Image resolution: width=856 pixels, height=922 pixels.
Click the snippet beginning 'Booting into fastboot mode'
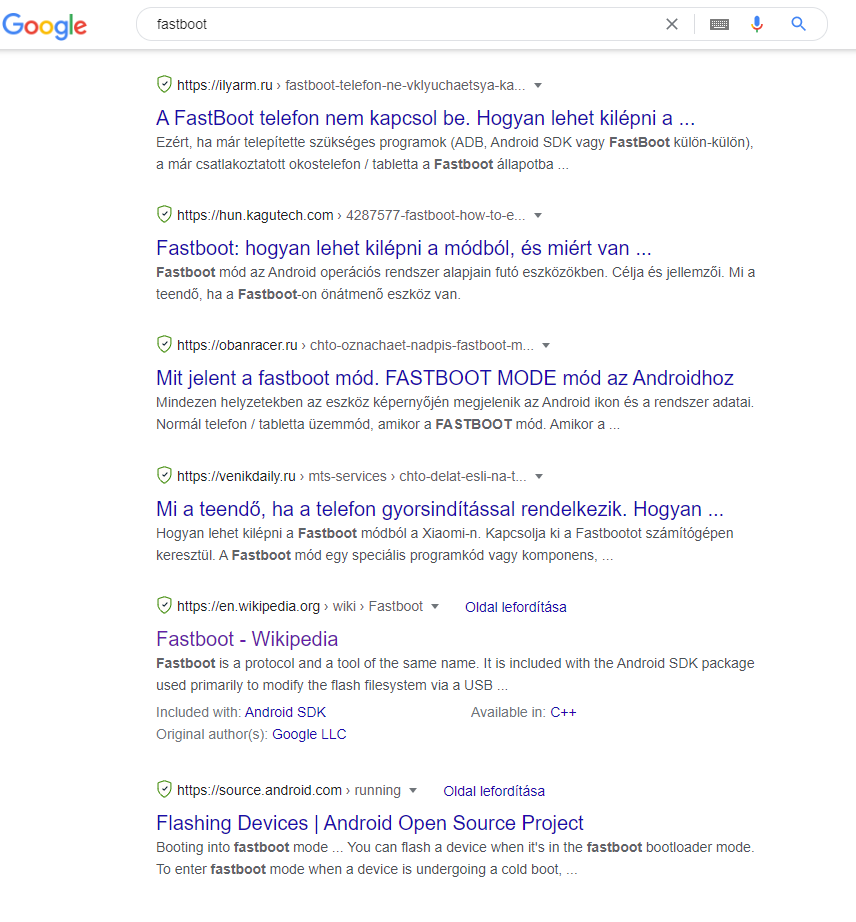coord(455,858)
